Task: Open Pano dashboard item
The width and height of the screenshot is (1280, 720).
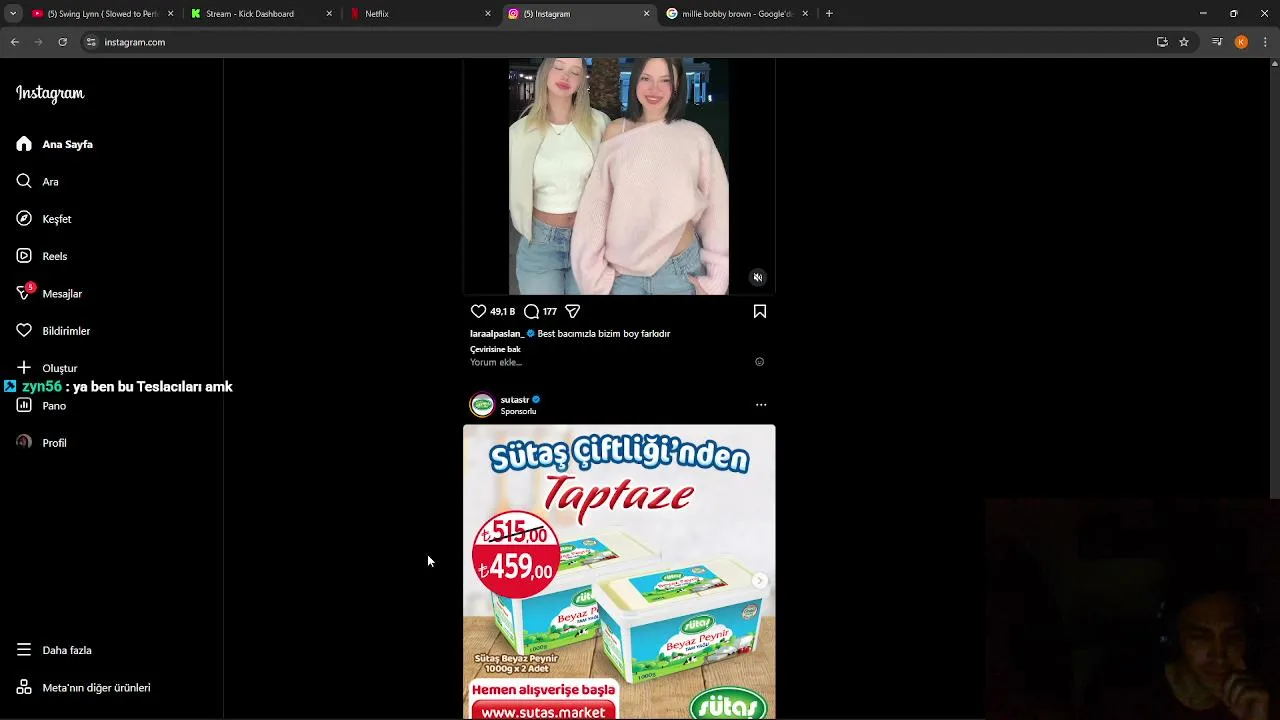Action: click(x=41, y=405)
